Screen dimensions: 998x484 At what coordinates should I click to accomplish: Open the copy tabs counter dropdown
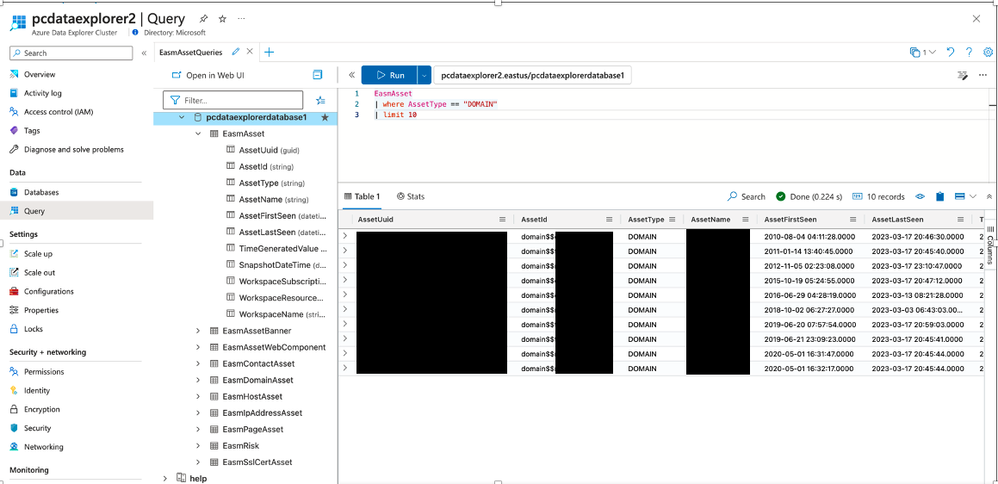tap(923, 52)
